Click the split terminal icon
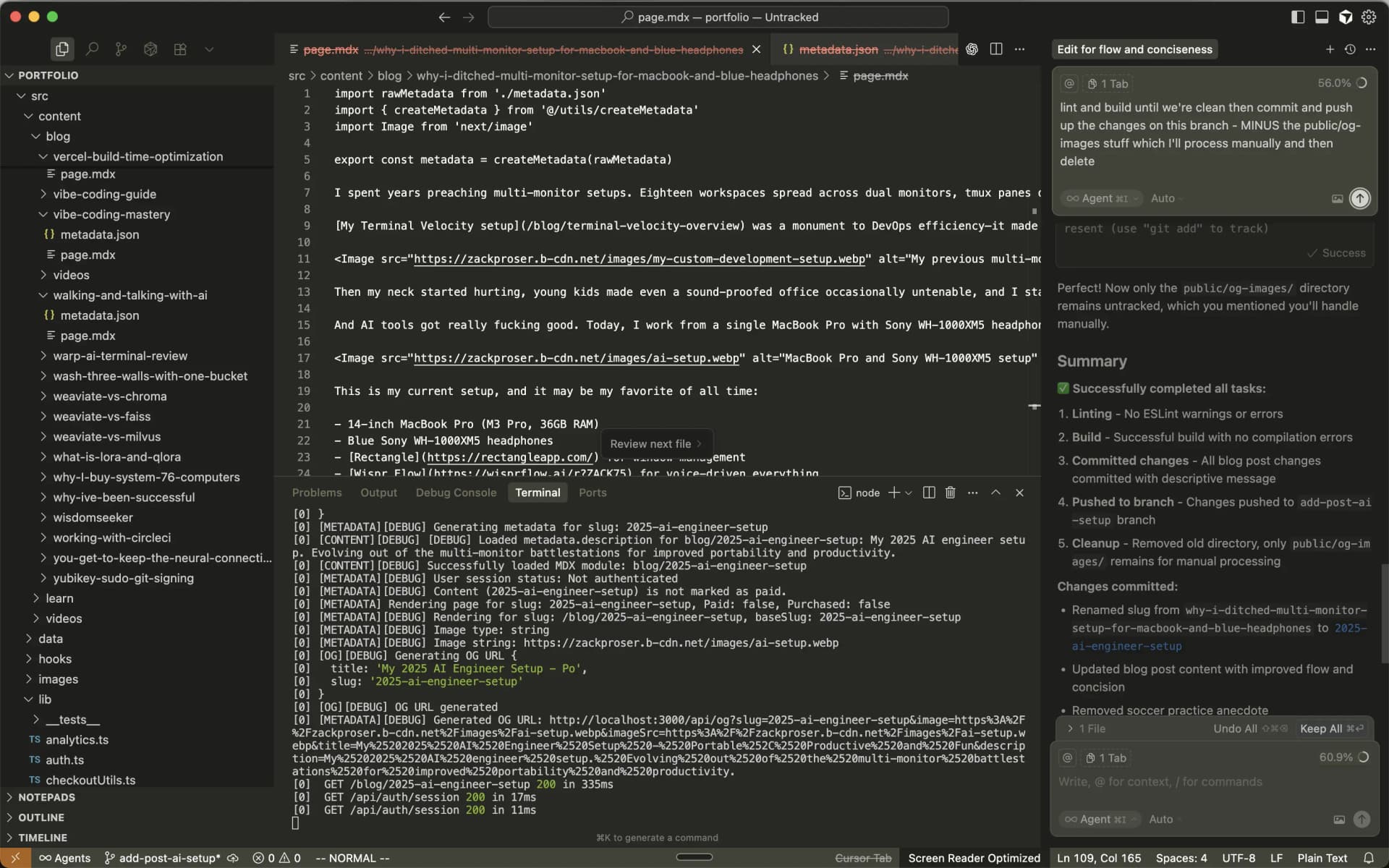This screenshot has width=1389, height=868. [928, 492]
